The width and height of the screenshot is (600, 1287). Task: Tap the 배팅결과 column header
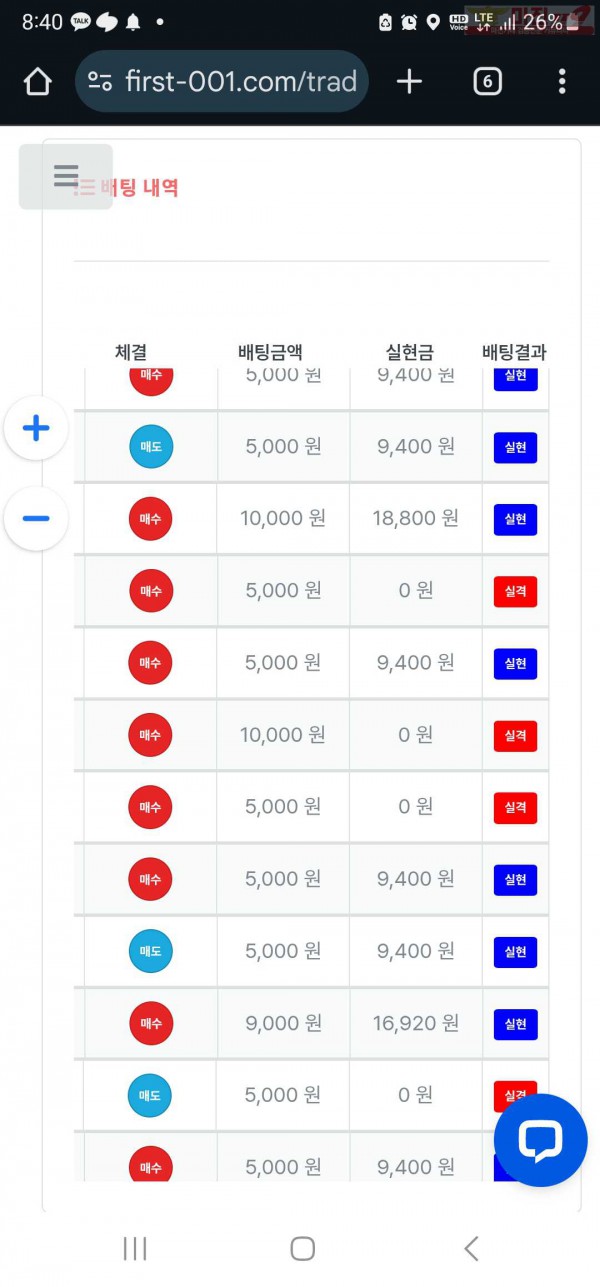coord(512,352)
